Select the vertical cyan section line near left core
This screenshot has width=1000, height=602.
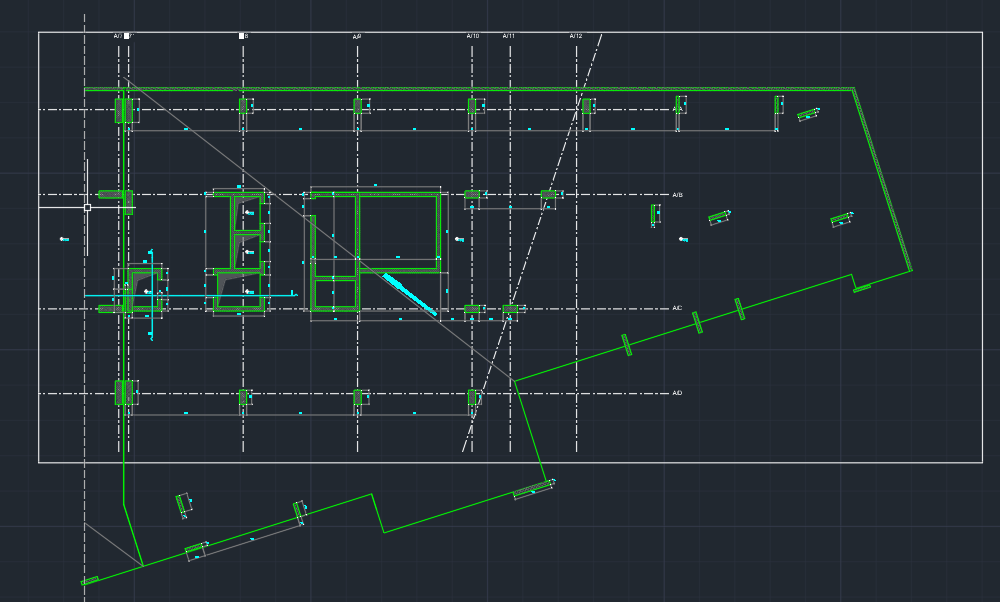click(151, 295)
